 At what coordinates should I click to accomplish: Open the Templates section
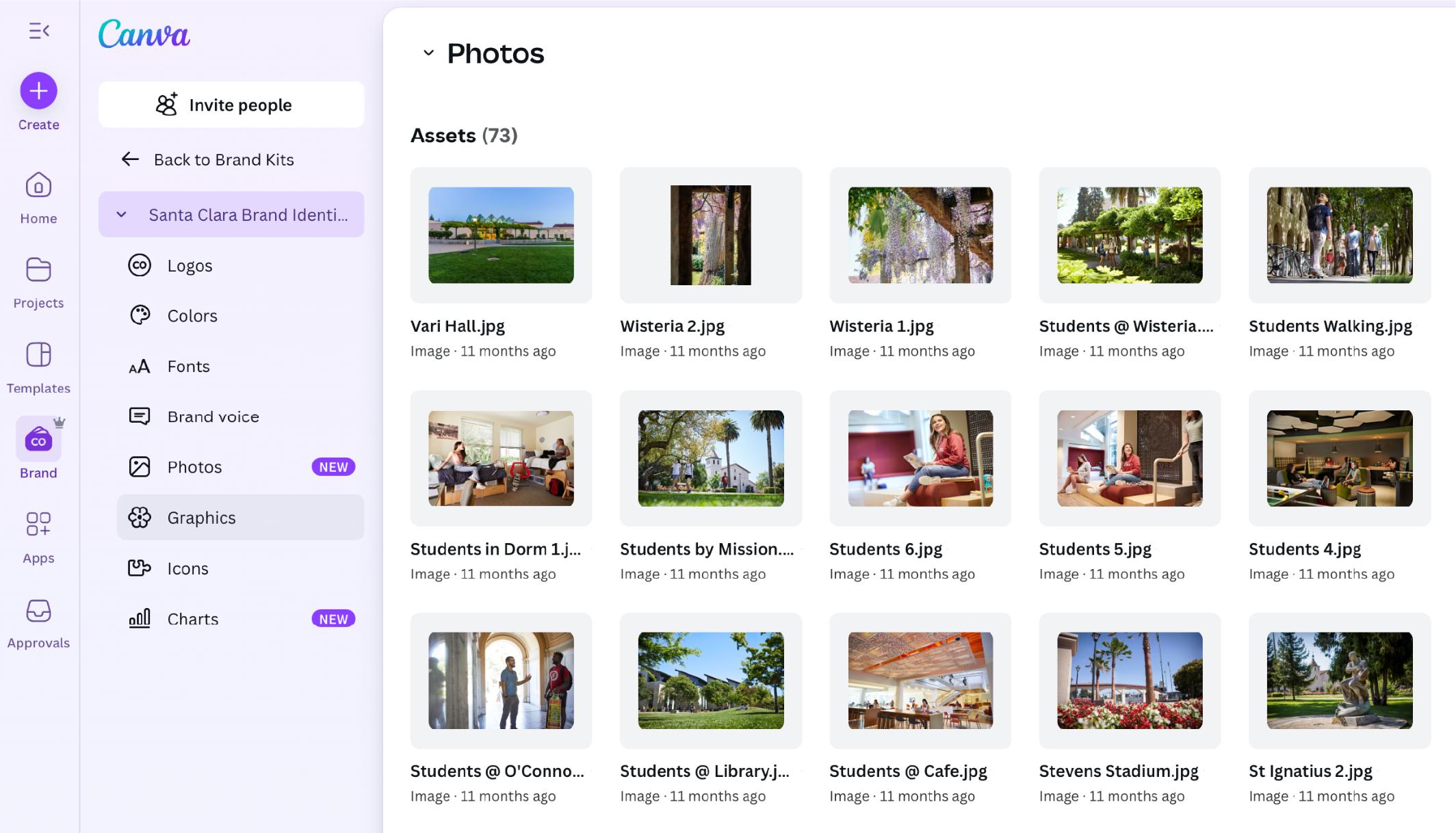pos(38,356)
